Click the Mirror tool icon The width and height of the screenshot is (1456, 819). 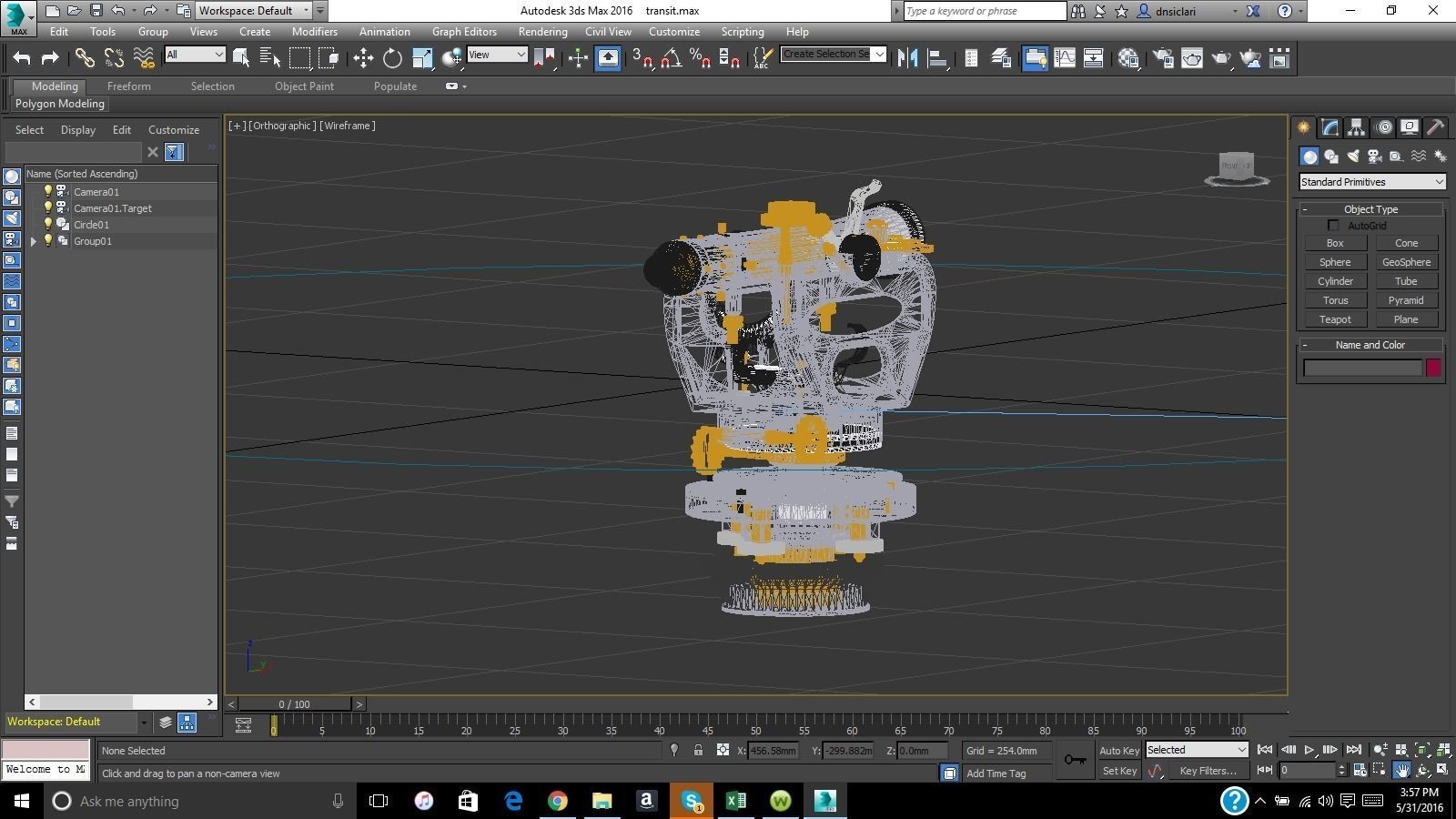pyautogui.click(x=907, y=58)
